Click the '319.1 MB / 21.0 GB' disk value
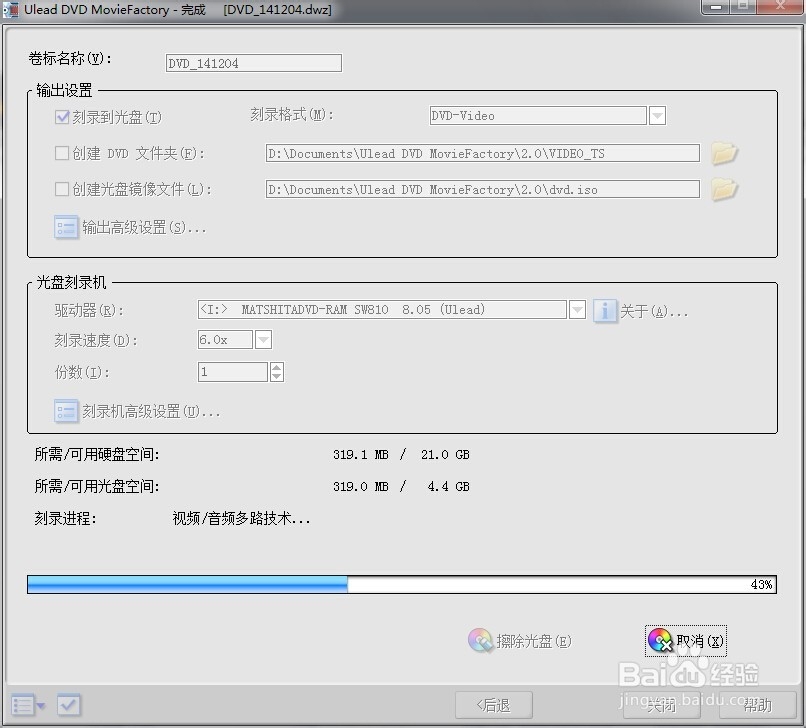806x728 pixels. tap(401, 454)
